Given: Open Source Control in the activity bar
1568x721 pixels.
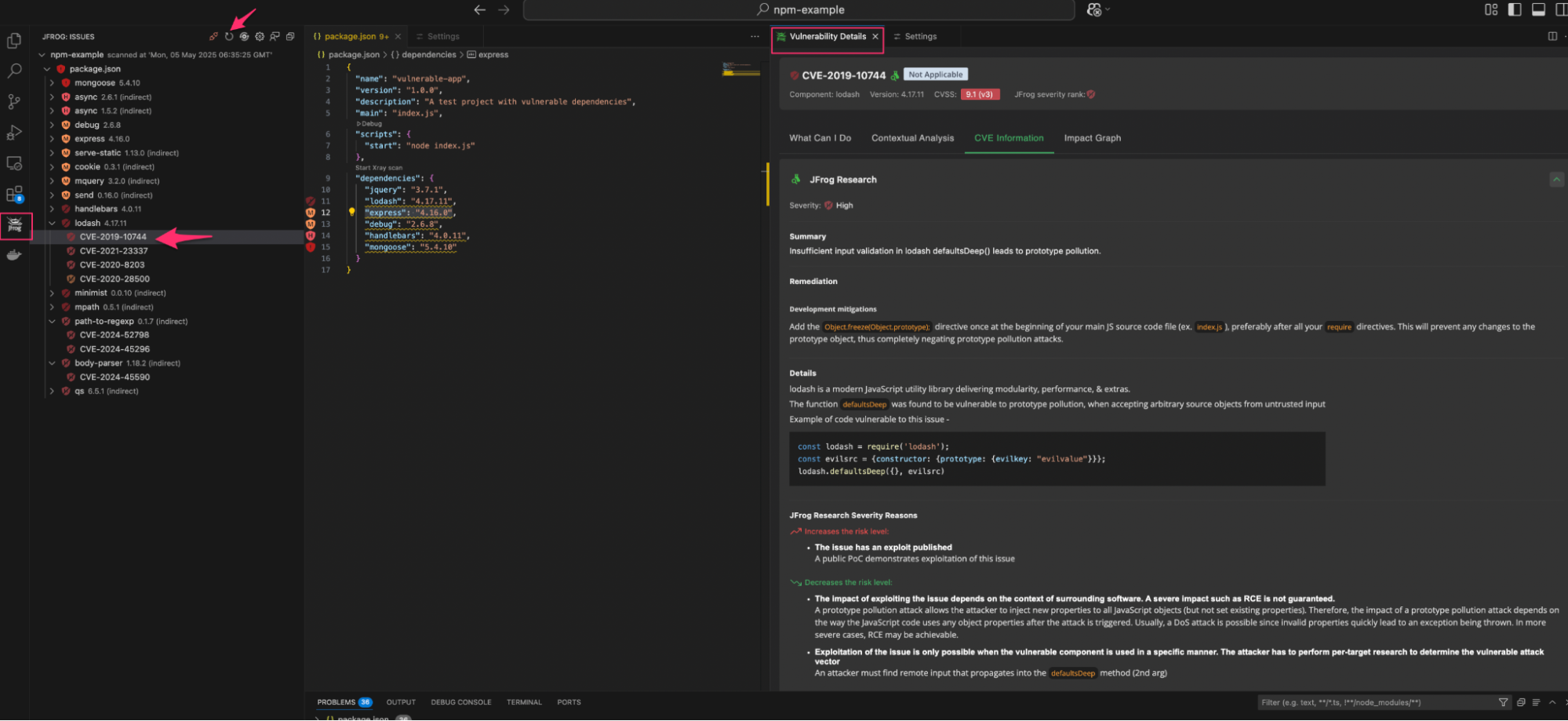Looking at the screenshot, I should (14, 102).
